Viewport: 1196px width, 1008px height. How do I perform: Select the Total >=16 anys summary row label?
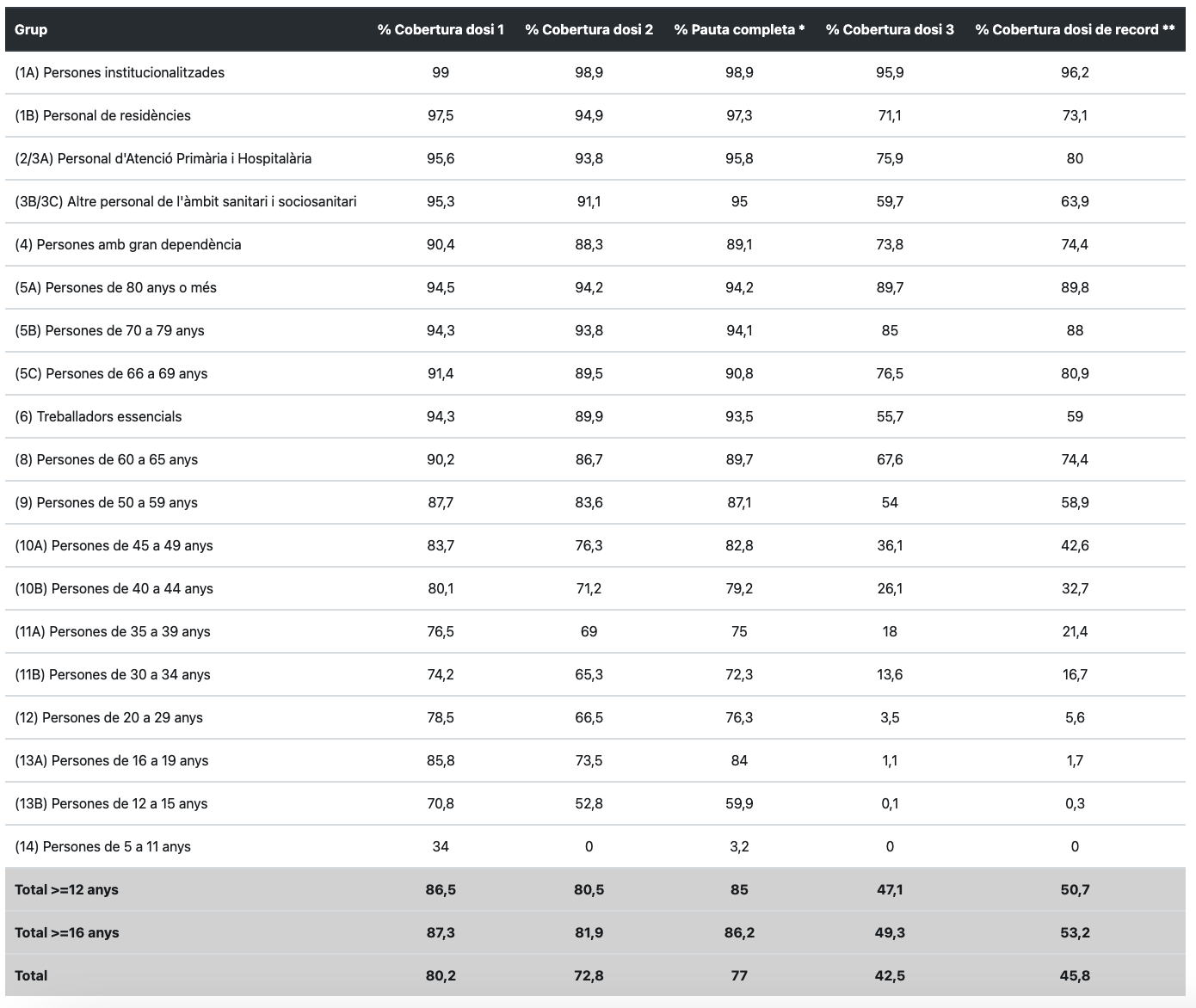(66, 932)
